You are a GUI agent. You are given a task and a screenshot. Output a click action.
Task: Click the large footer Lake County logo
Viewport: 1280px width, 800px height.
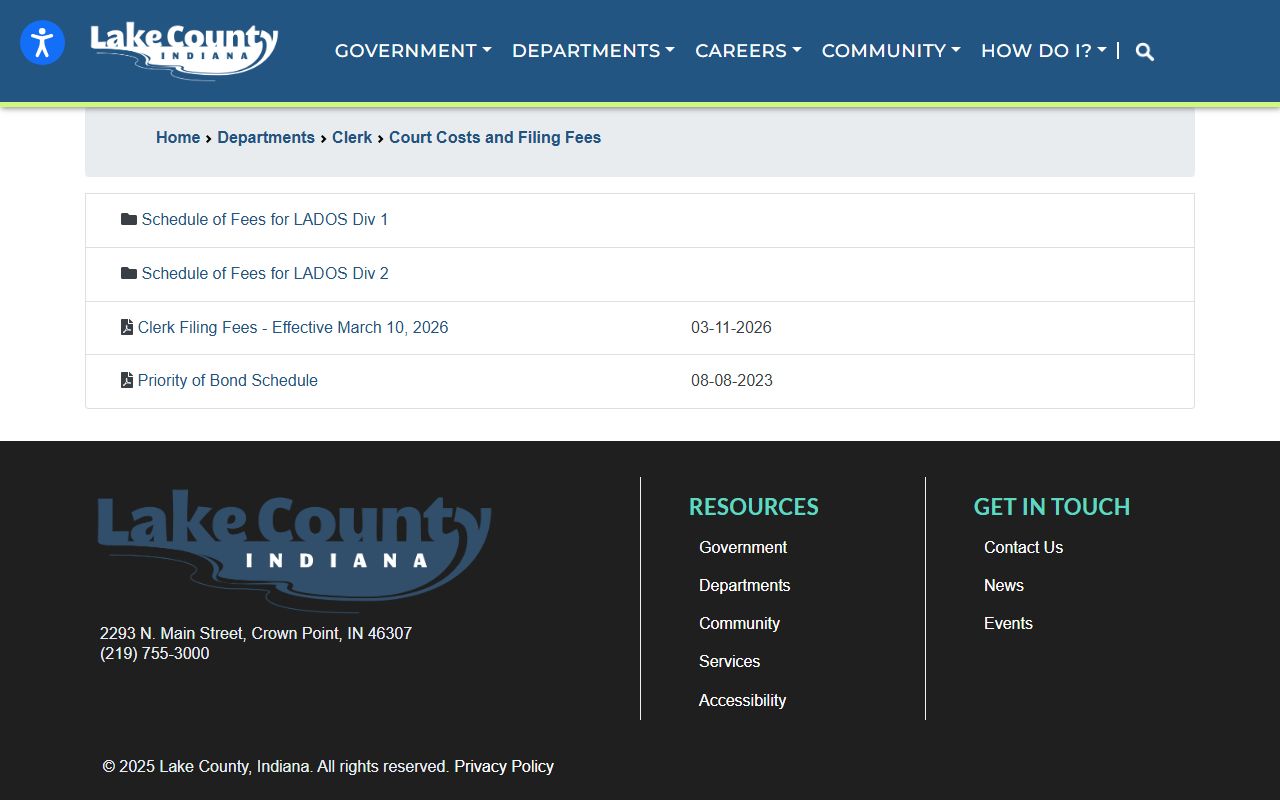coord(294,549)
